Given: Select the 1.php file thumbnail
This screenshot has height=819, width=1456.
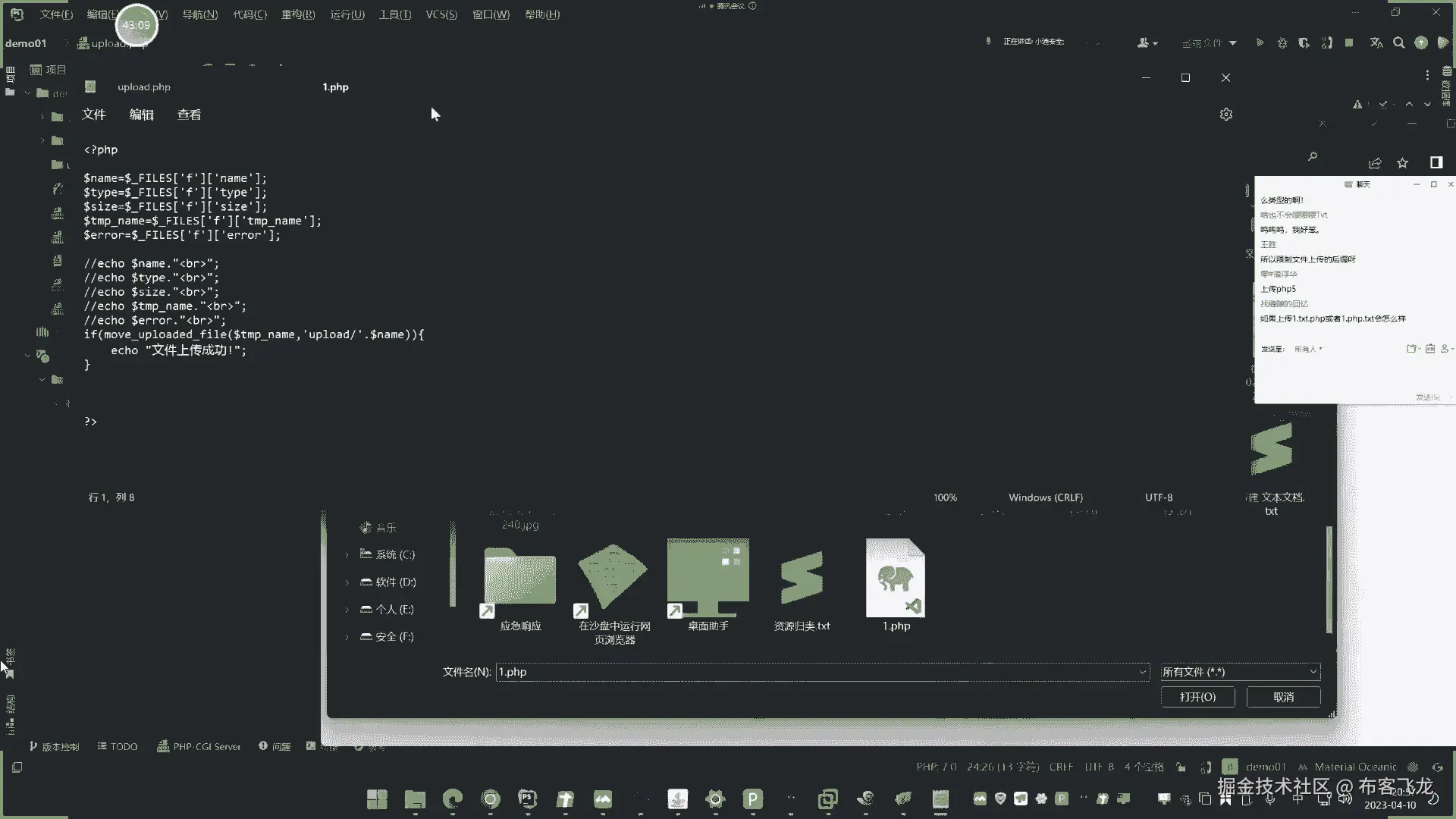Looking at the screenshot, I should (896, 580).
